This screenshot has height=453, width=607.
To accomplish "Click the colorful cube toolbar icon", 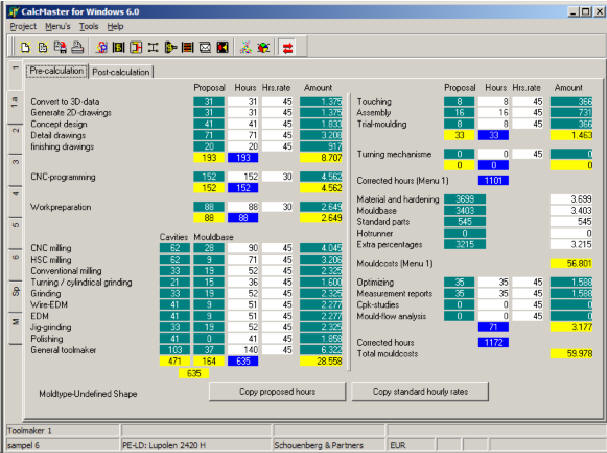I will pos(263,47).
